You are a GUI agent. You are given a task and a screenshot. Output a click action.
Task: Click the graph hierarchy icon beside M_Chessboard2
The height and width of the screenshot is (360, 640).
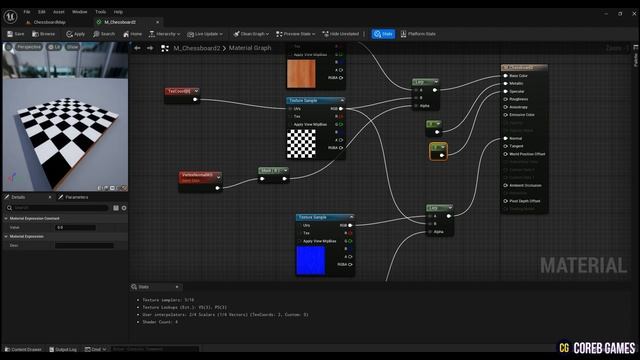pyautogui.click(x=165, y=49)
